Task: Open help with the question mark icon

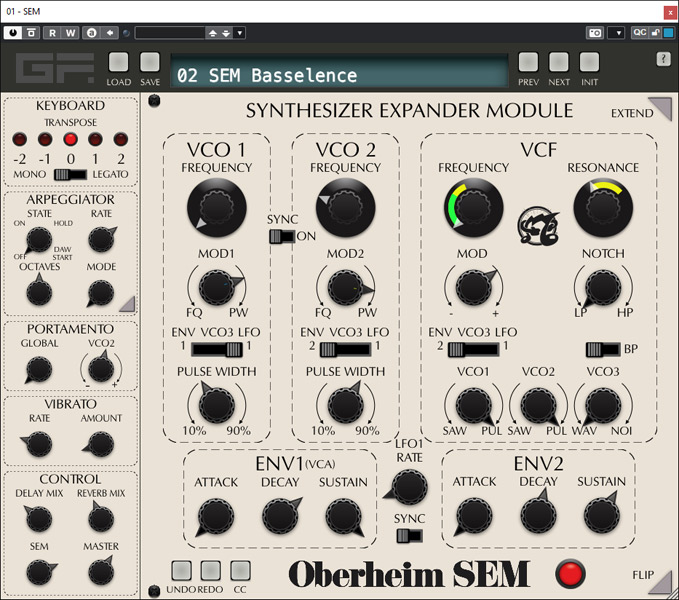Action: (663, 59)
